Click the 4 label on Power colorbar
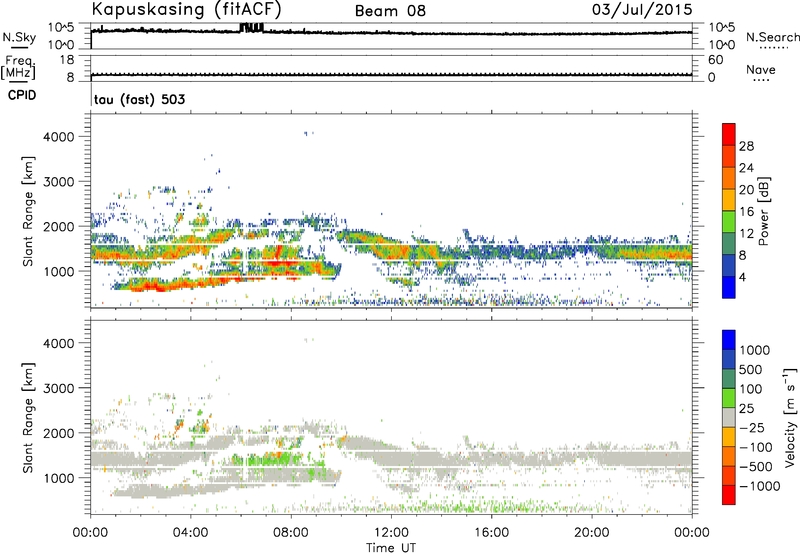Image resolution: width=800 pixels, height=554 pixels. (742, 277)
